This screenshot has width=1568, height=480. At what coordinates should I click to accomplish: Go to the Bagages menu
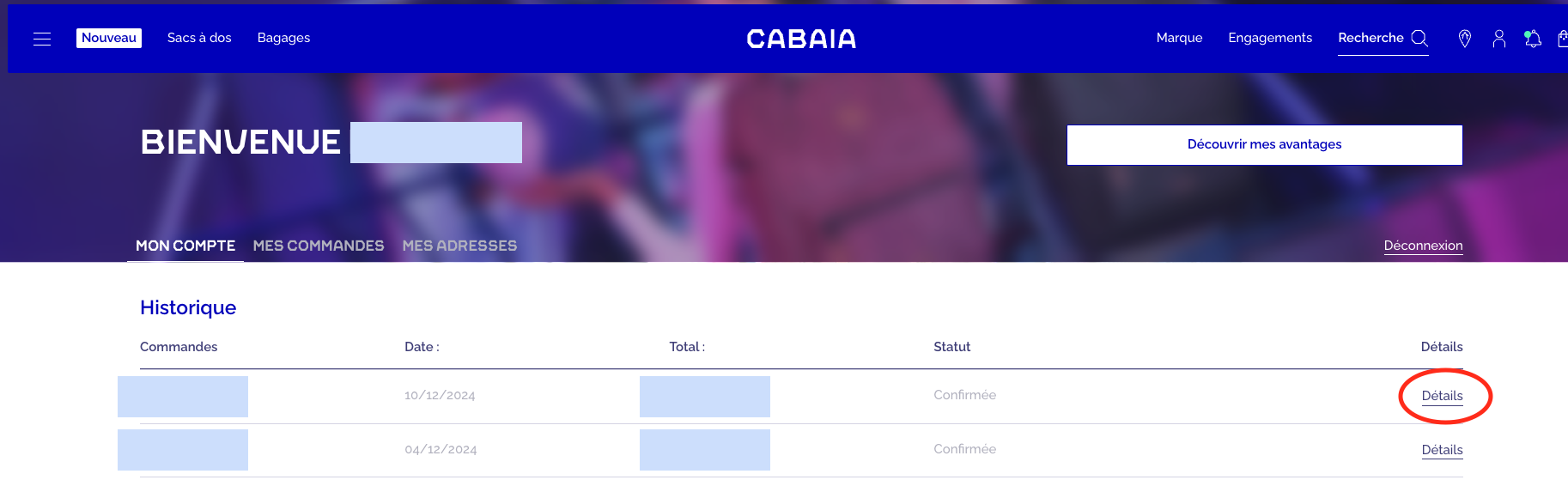pyautogui.click(x=283, y=38)
